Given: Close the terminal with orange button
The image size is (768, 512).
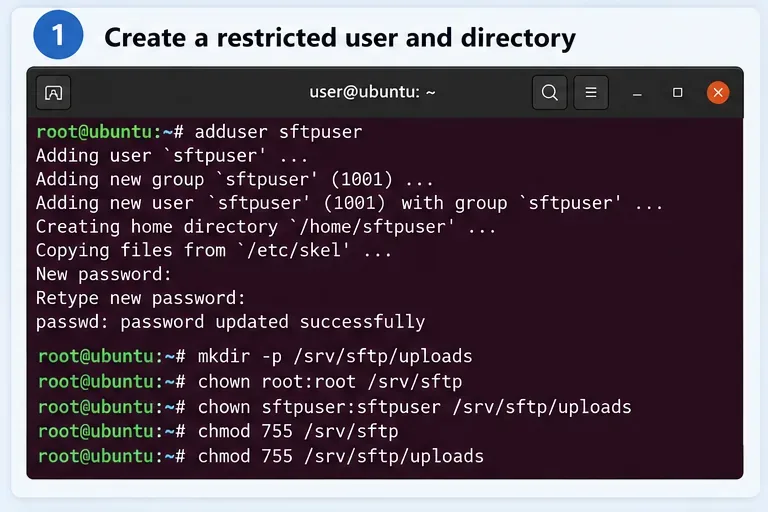Looking at the screenshot, I should (x=718, y=93).
